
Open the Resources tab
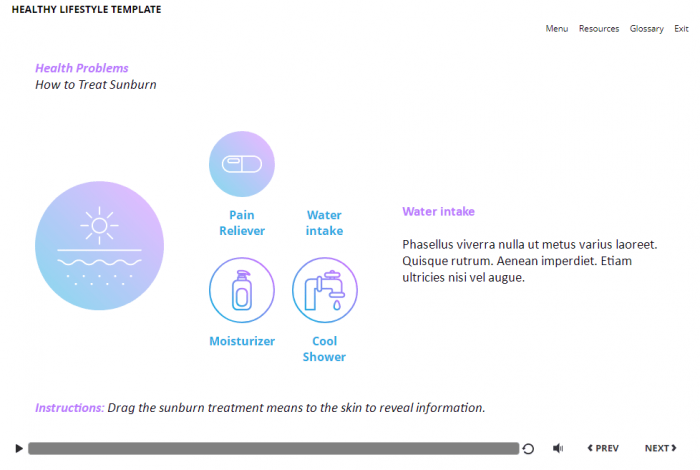[x=599, y=29]
